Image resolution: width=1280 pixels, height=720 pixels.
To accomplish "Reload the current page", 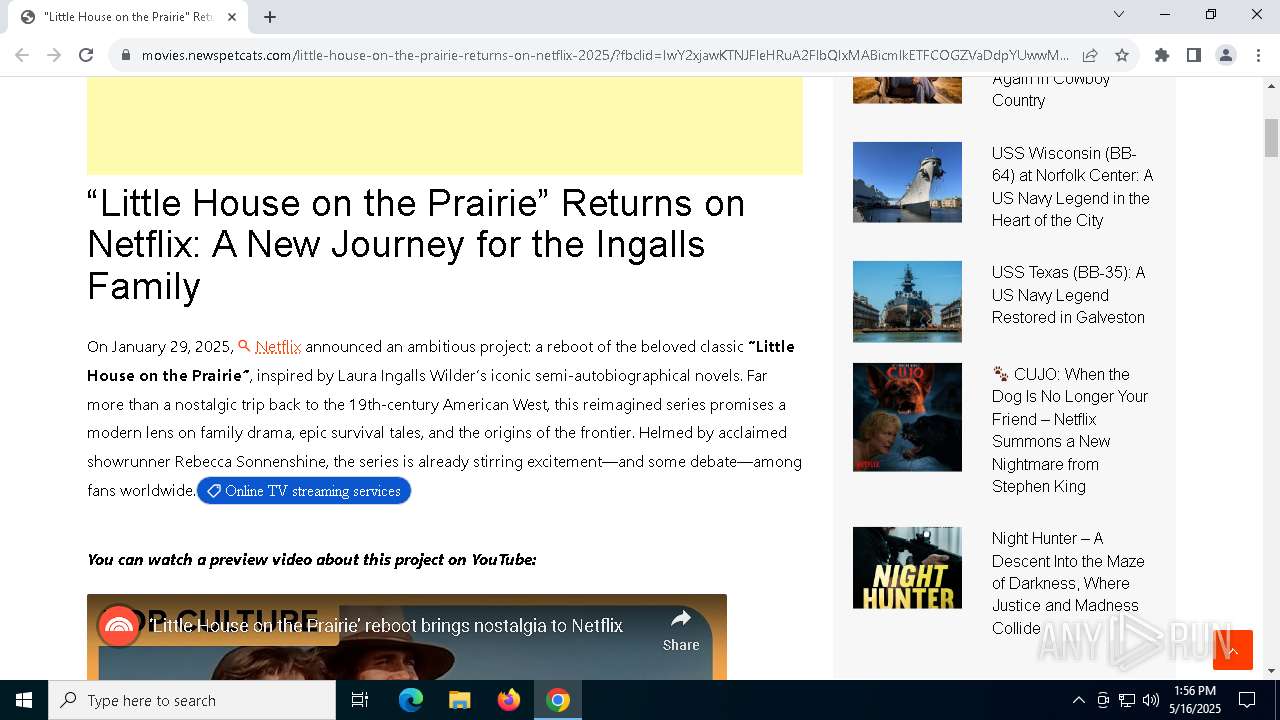I will (x=86, y=55).
